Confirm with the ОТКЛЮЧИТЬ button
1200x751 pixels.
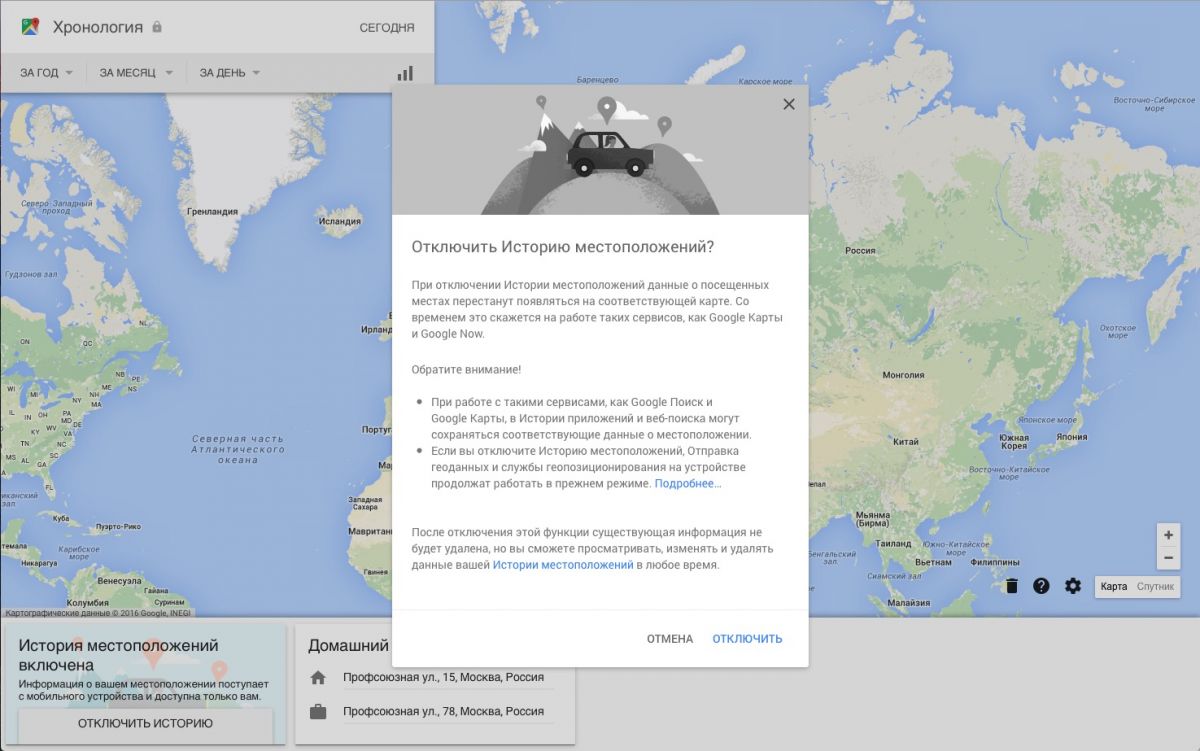point(747,639)
